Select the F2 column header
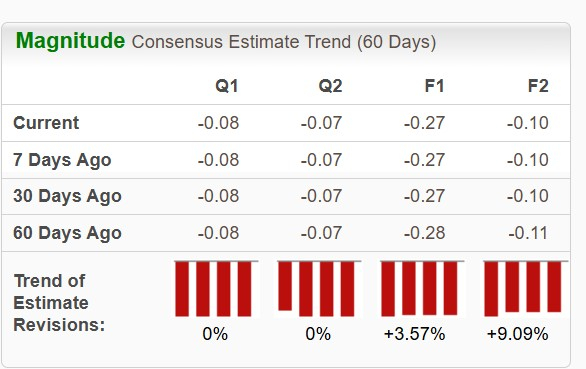 pos(538,86)
